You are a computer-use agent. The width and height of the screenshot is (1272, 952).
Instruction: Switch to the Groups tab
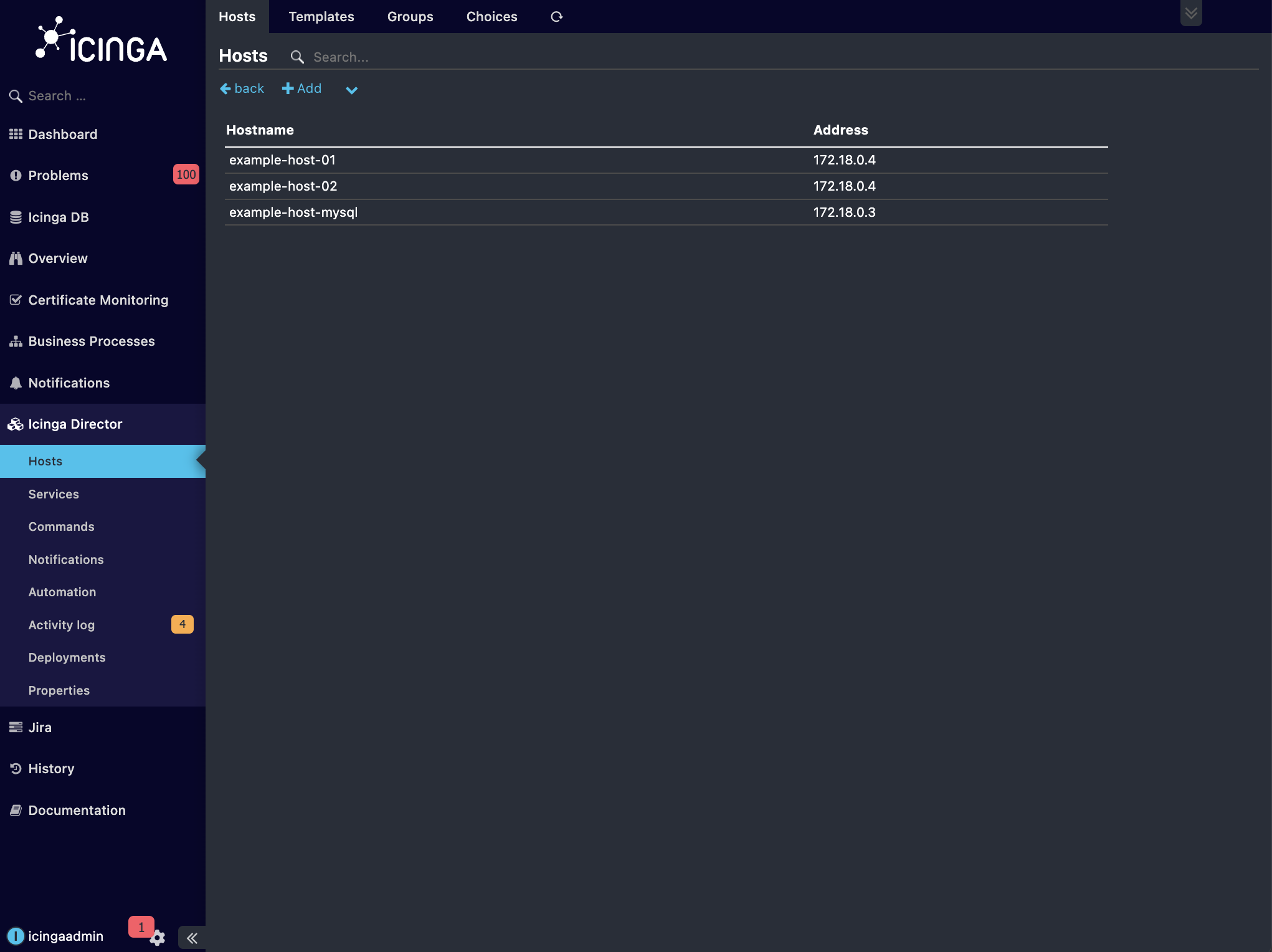click(411, 17)
